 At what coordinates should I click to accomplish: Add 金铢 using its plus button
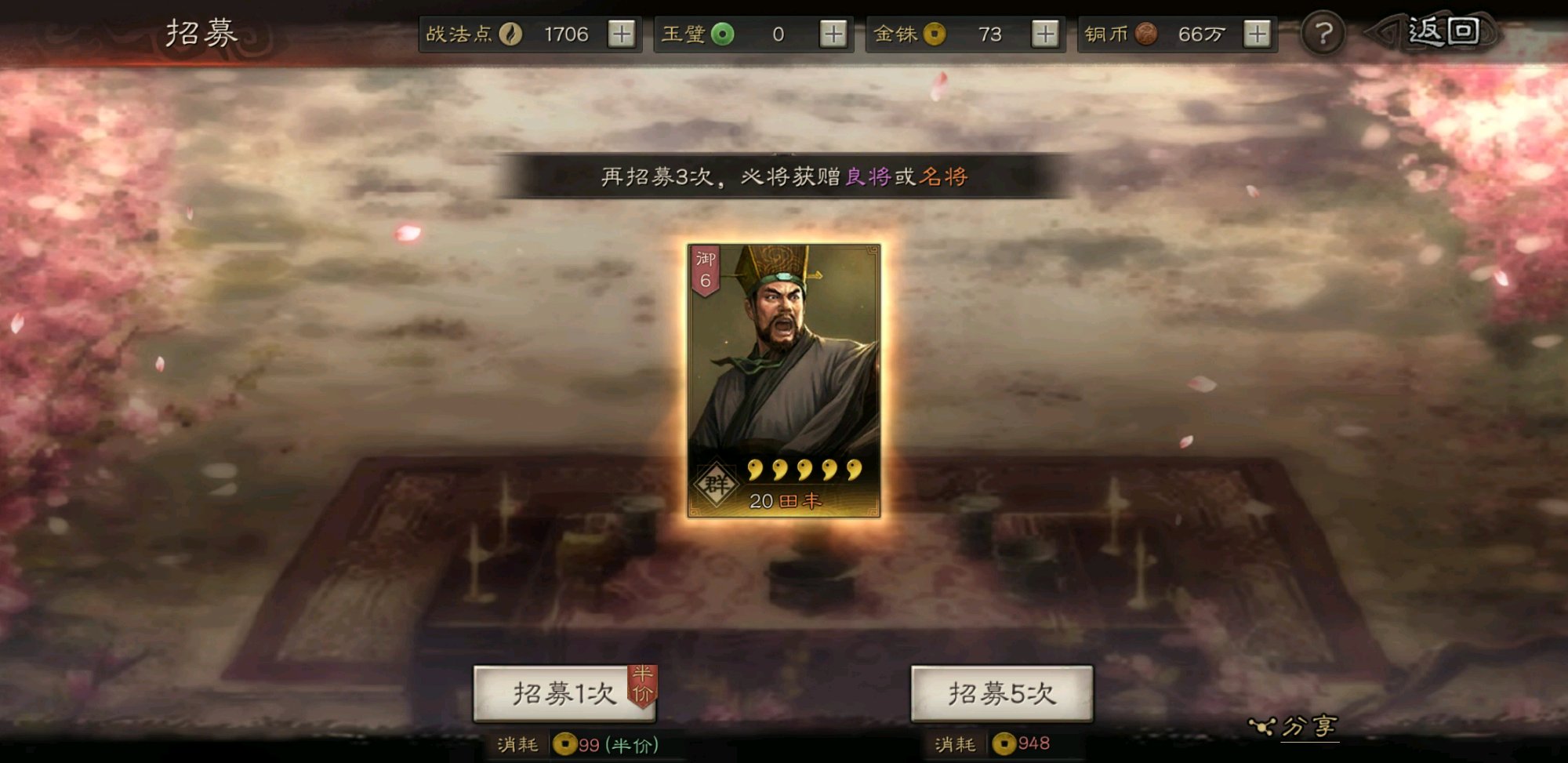tap(1045, 35)
